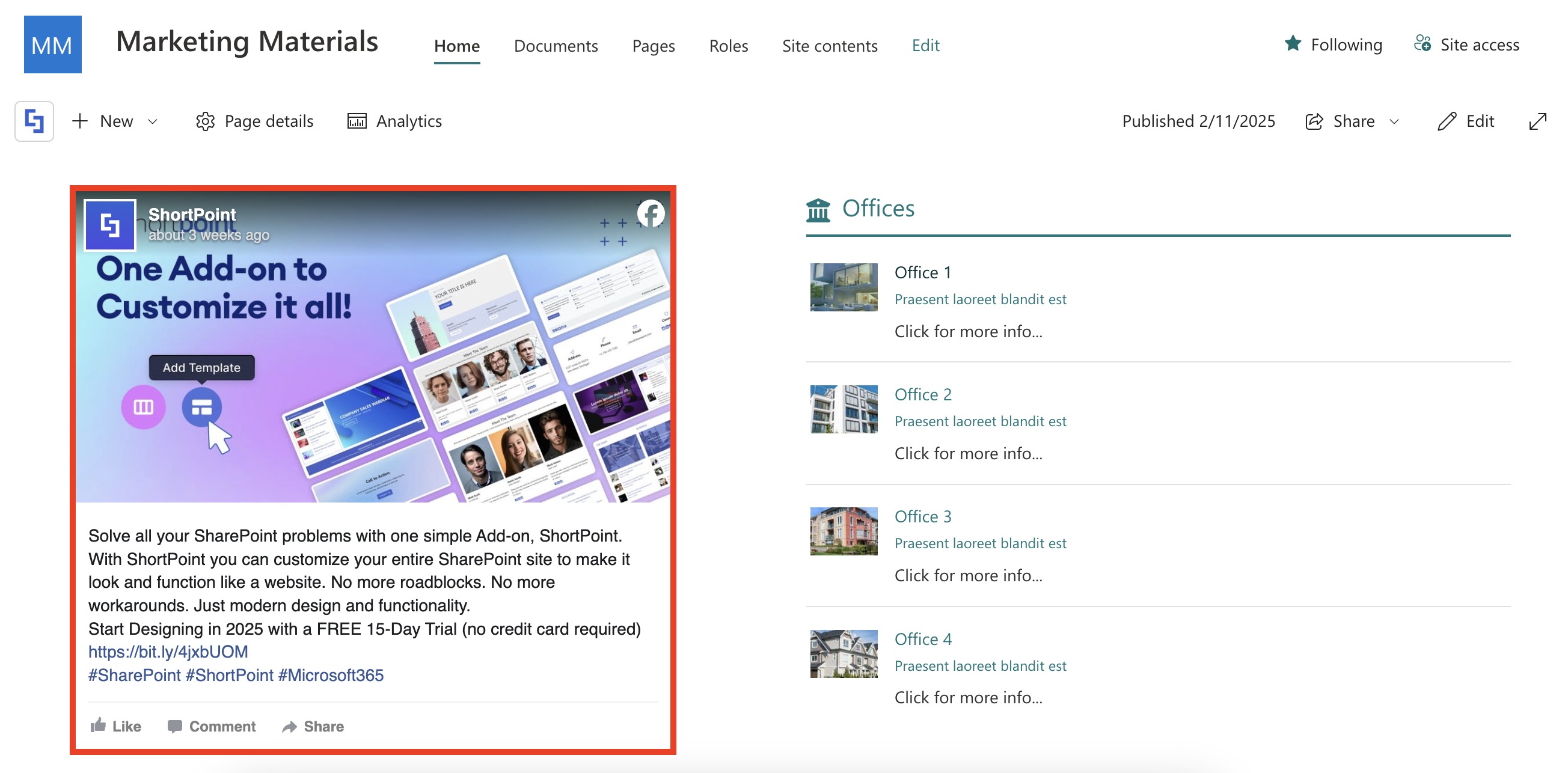Toggle the Following star
This screenshot has height=773, width=1568.
click(x=1292, y=44)
